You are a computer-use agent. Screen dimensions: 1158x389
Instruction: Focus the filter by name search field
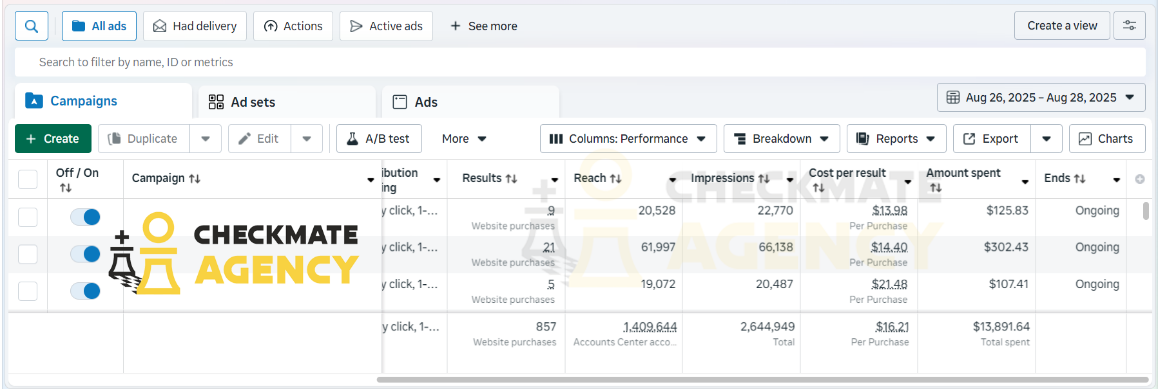(580, 62)
